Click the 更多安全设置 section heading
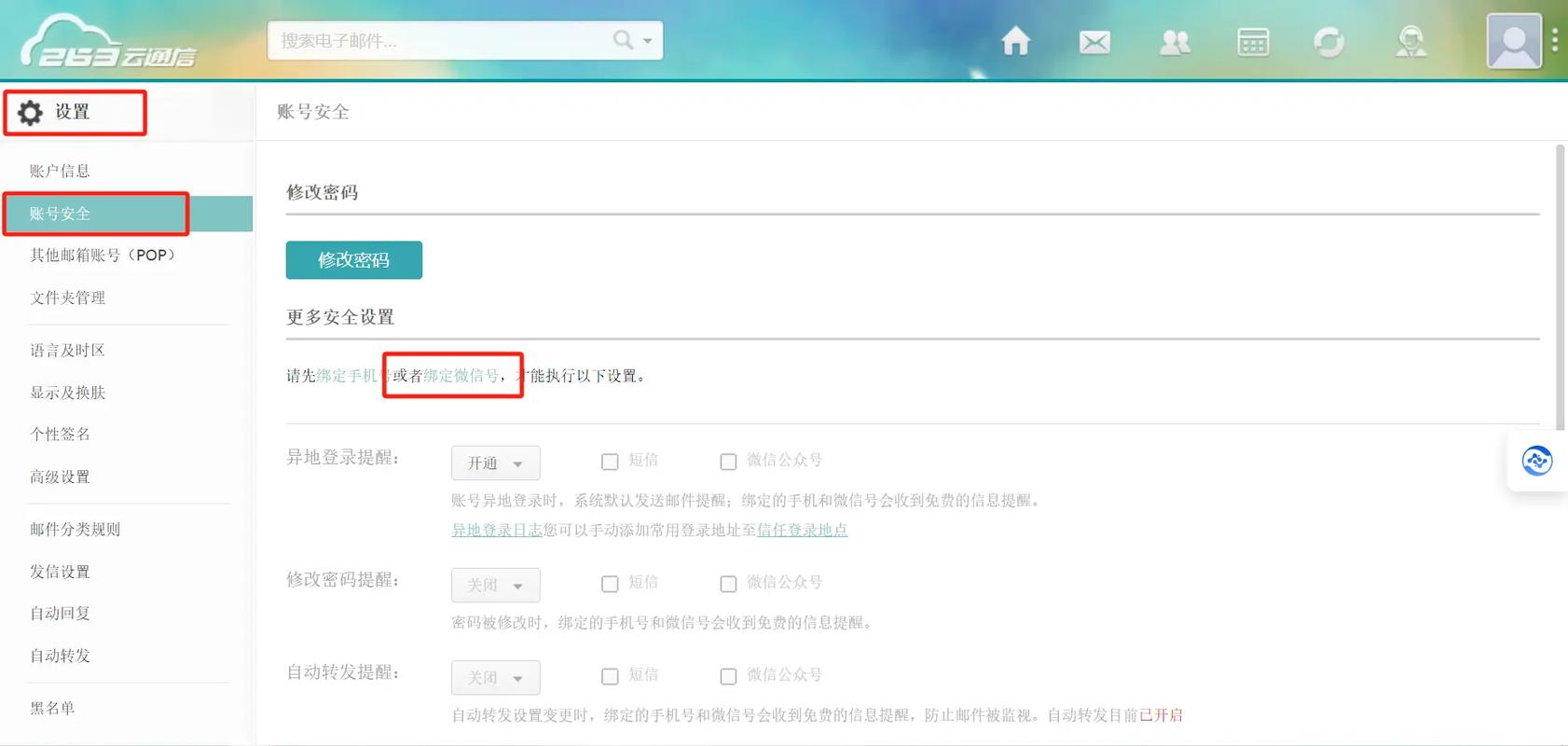The width and height of the screenshot is (1568, 746). click(x=340, y=317)
